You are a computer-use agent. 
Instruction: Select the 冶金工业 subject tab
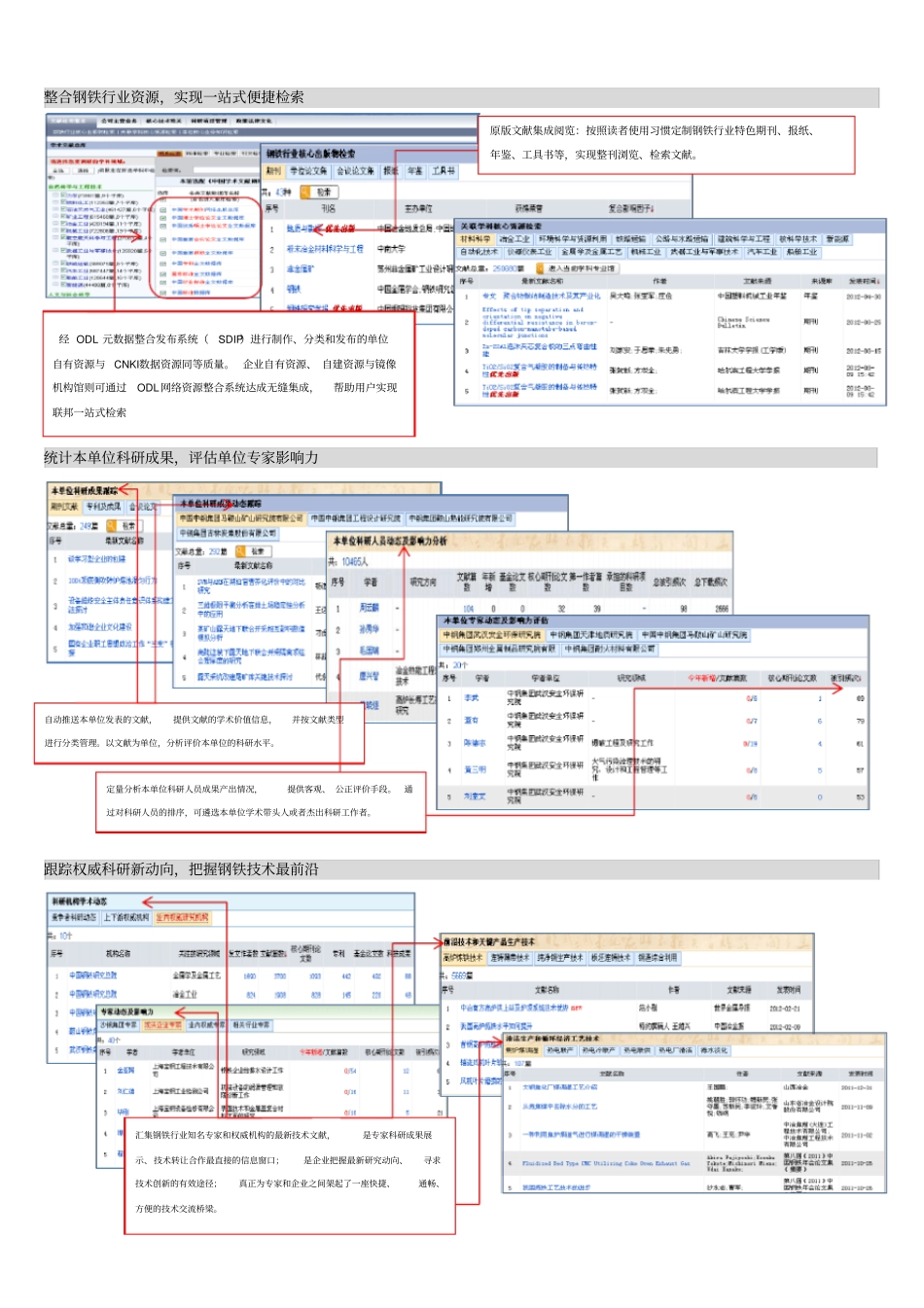click(515, 239)
